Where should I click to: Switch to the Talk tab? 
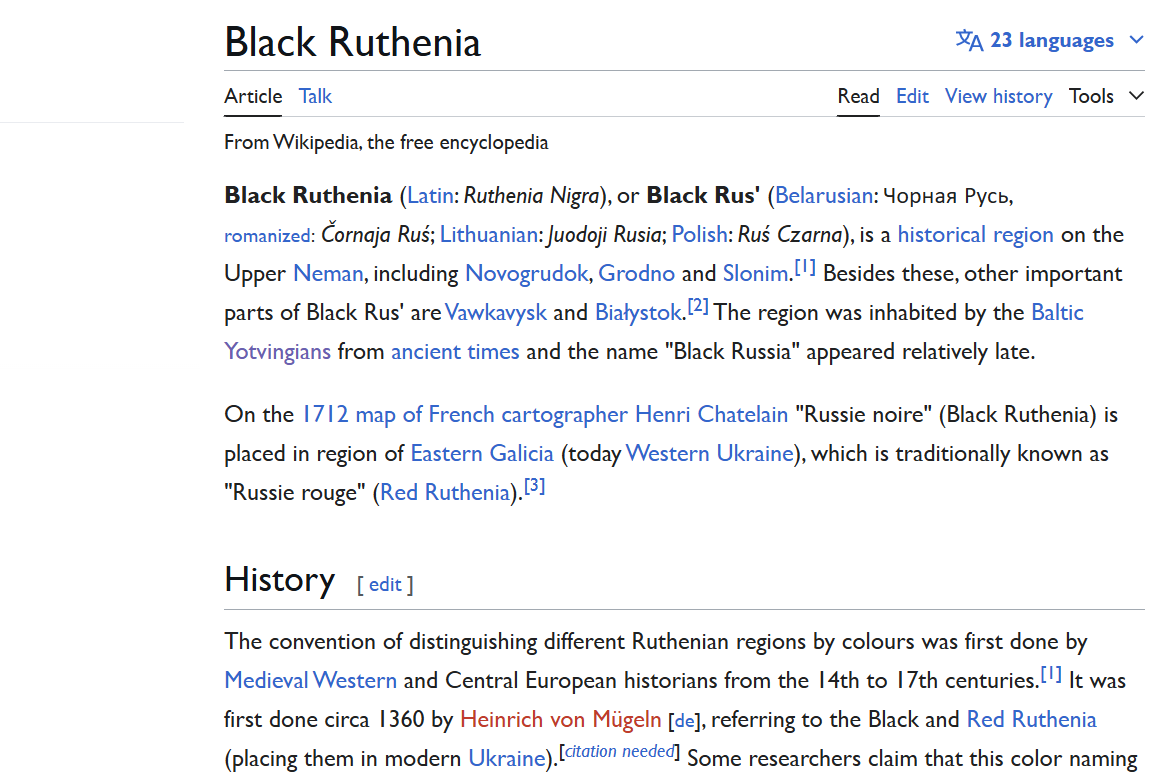[315, 97]
